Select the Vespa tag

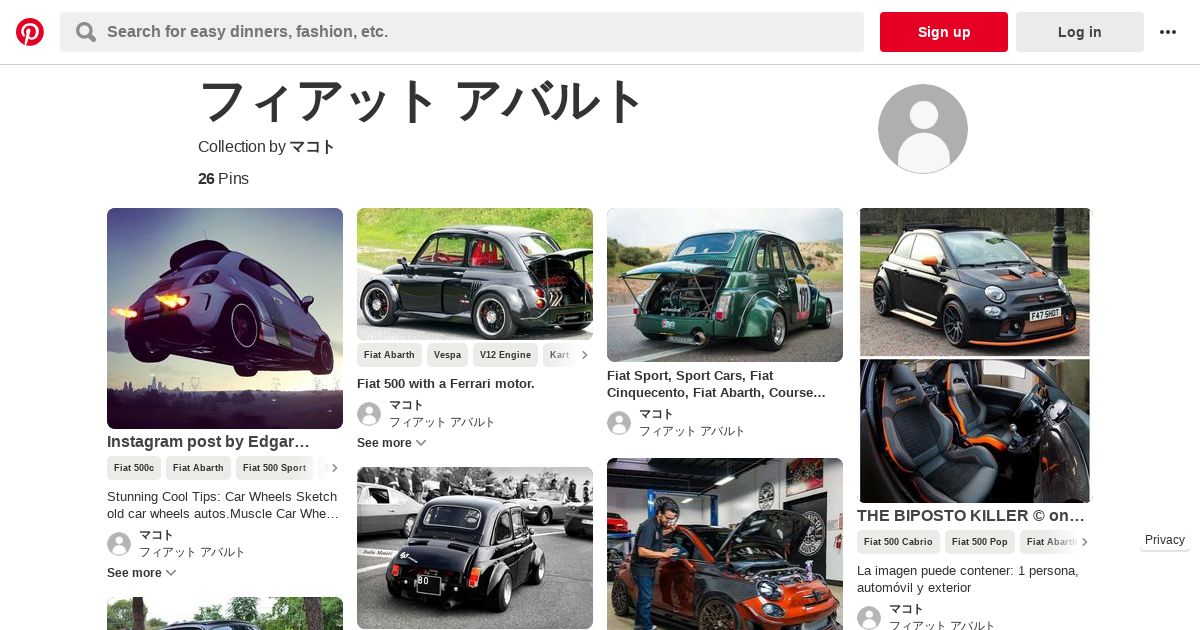tap(447, 355)
